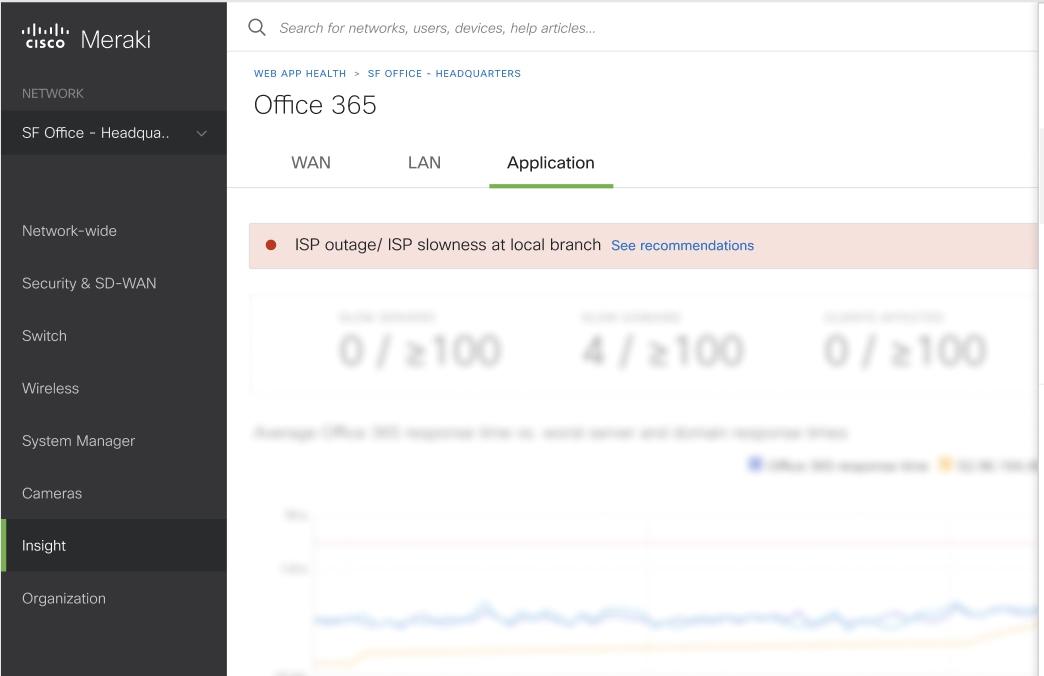Click the Office 365 page heading
The height and width of the screenshot is (676, 1044).
click(x=315, y=105)
